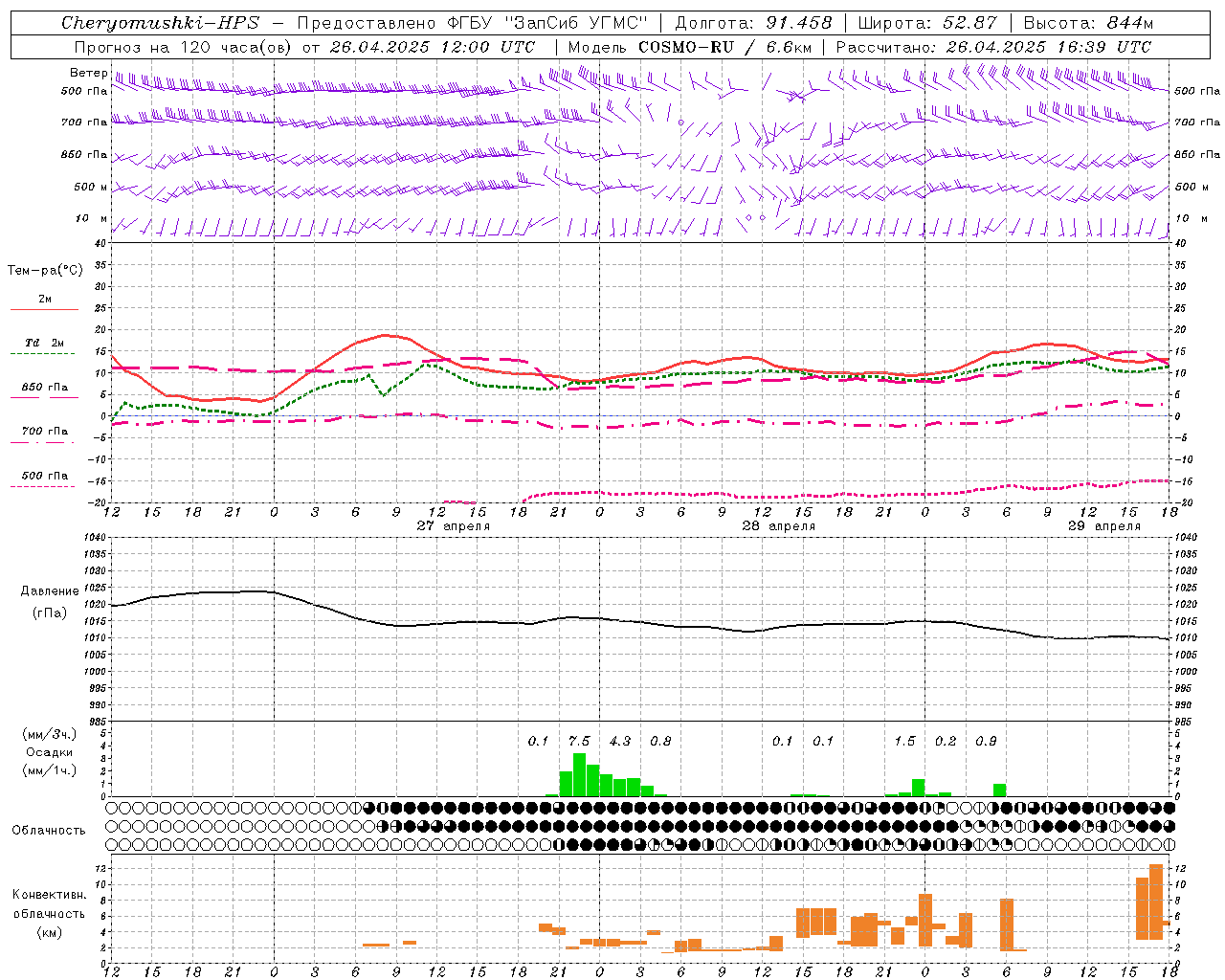Click the 0.8 precipitation total value
The image size is (1225, 980).
[660, 741]
